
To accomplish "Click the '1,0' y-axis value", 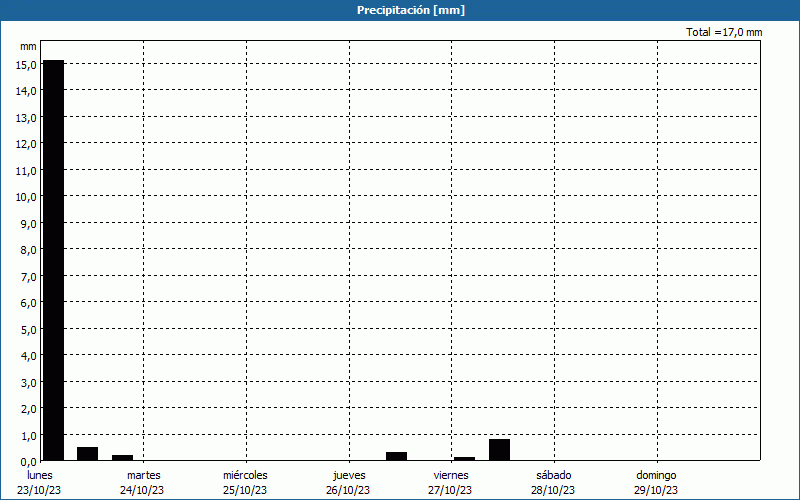I will click(x=28, y=435).
